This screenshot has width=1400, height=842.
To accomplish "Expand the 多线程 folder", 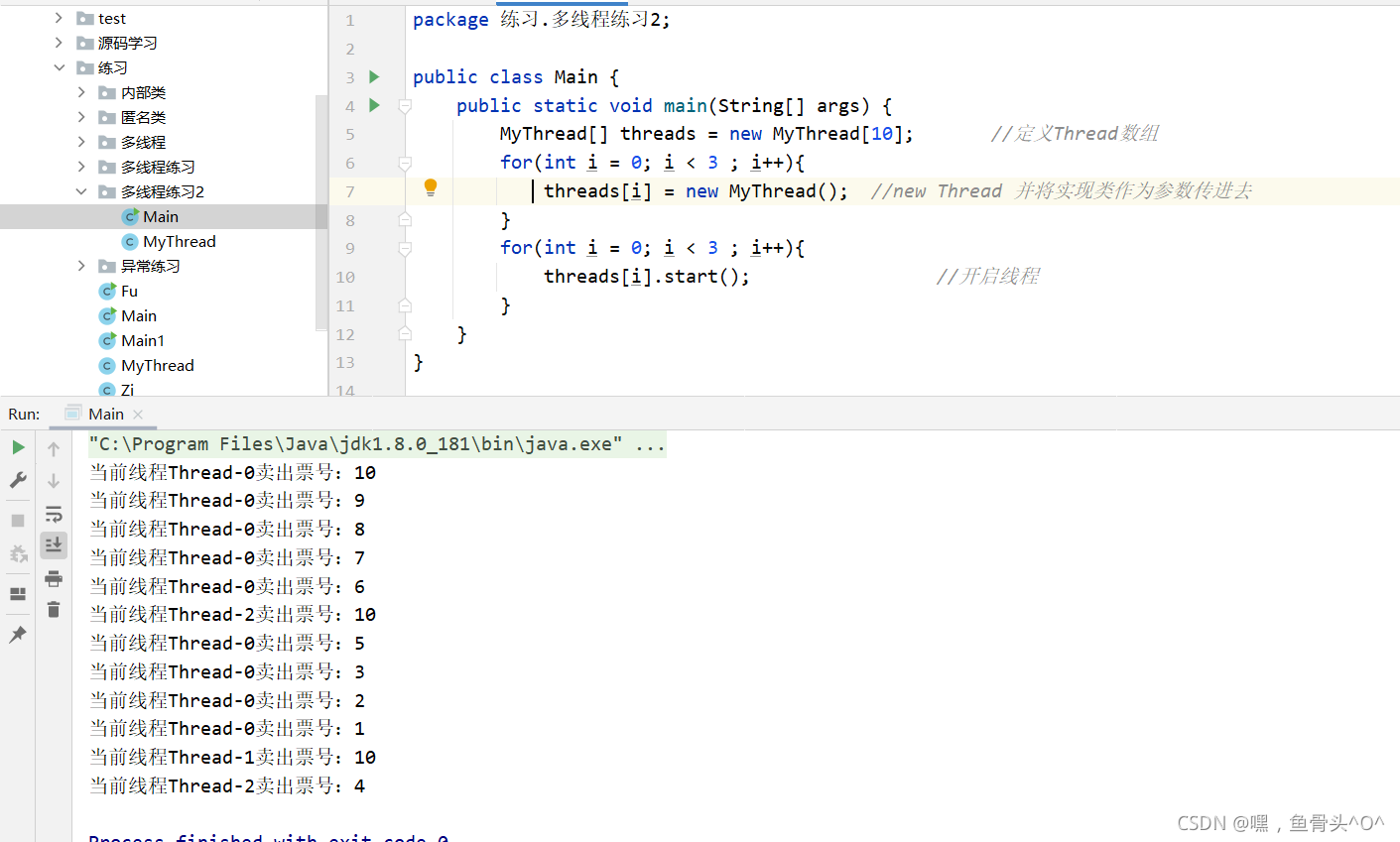I will 81,142.
